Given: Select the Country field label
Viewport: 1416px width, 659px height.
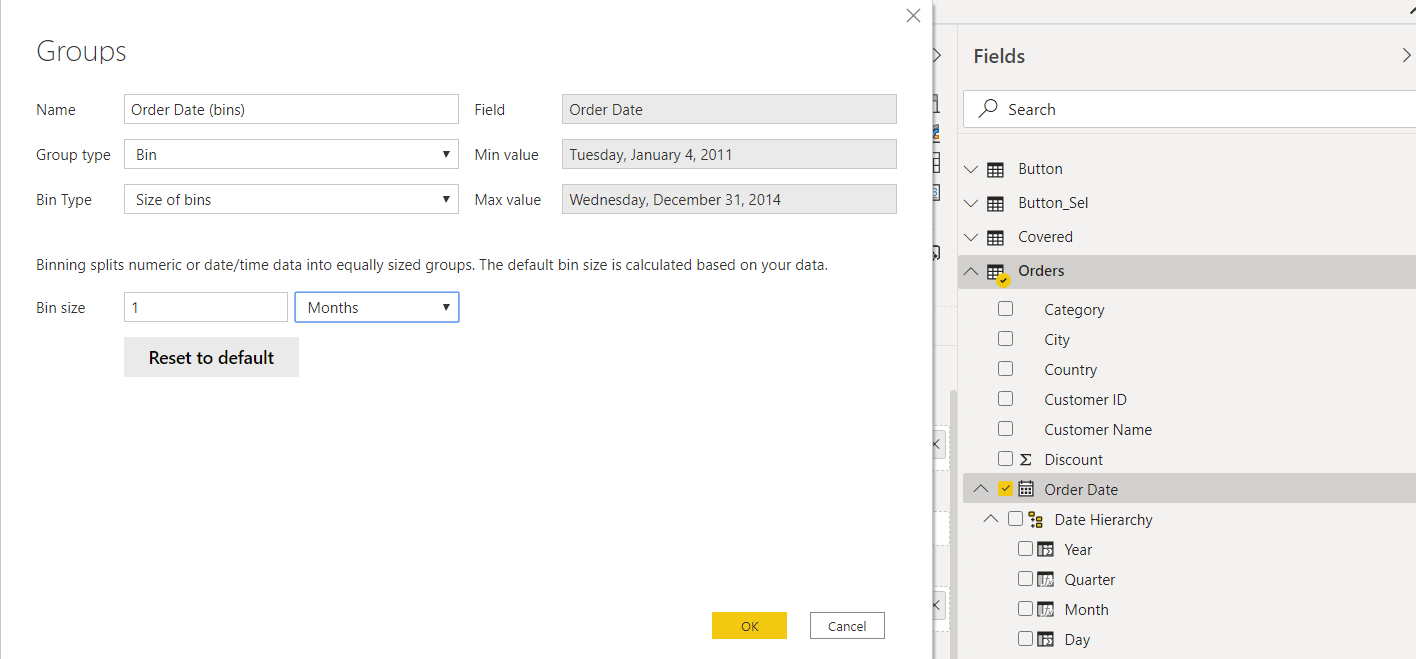Looking at the screenshot, I should coord(1070,370).
